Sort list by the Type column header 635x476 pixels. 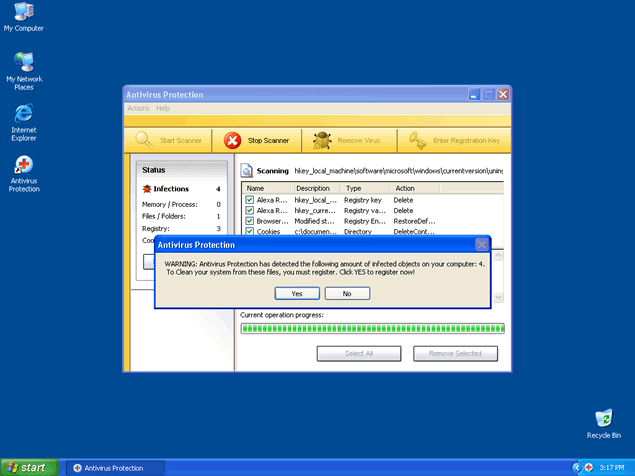click(x=364, y=188)
